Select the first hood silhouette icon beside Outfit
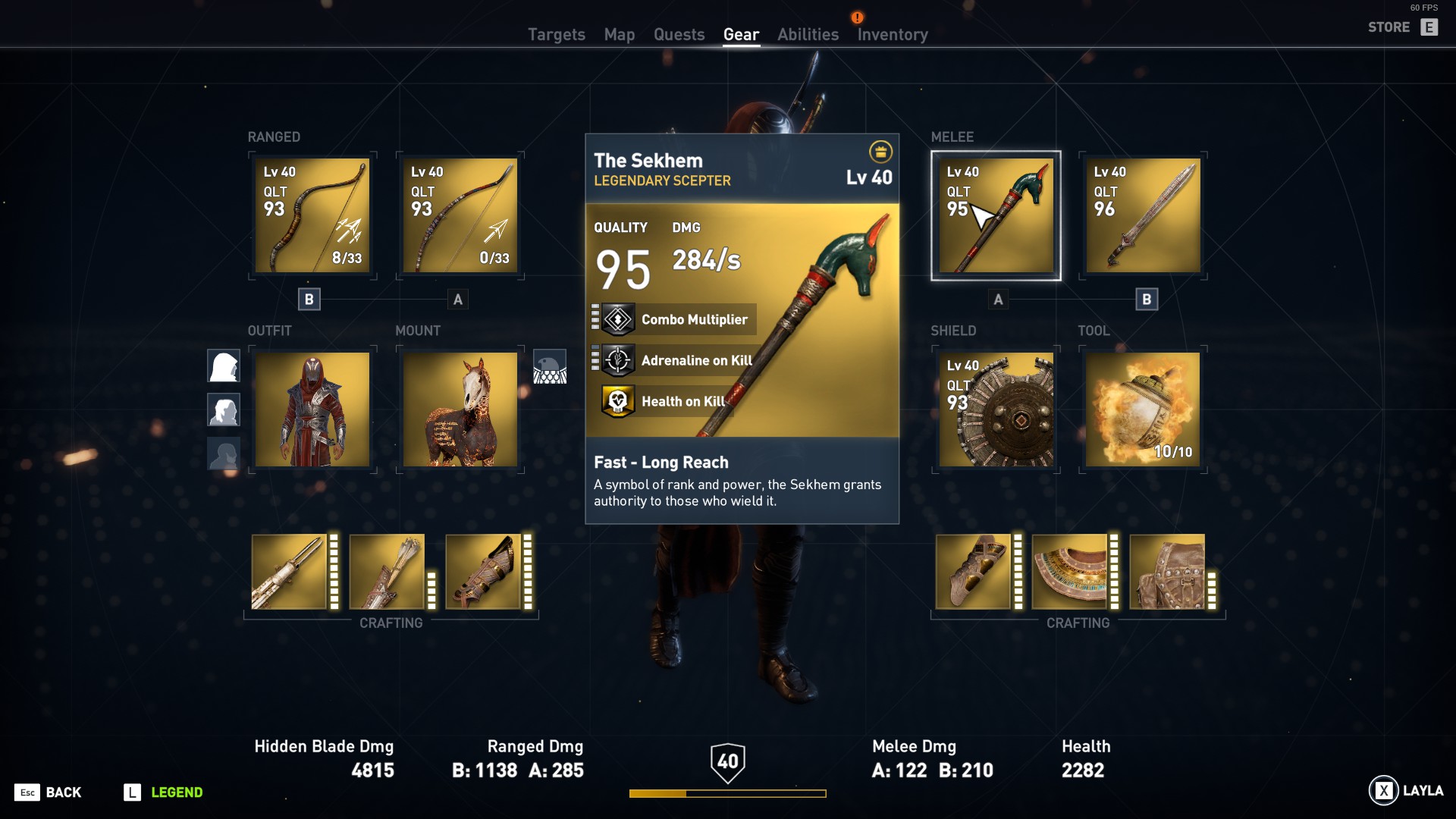The height and width of the screenshot is (819, 1456). (x=224, y=366)
